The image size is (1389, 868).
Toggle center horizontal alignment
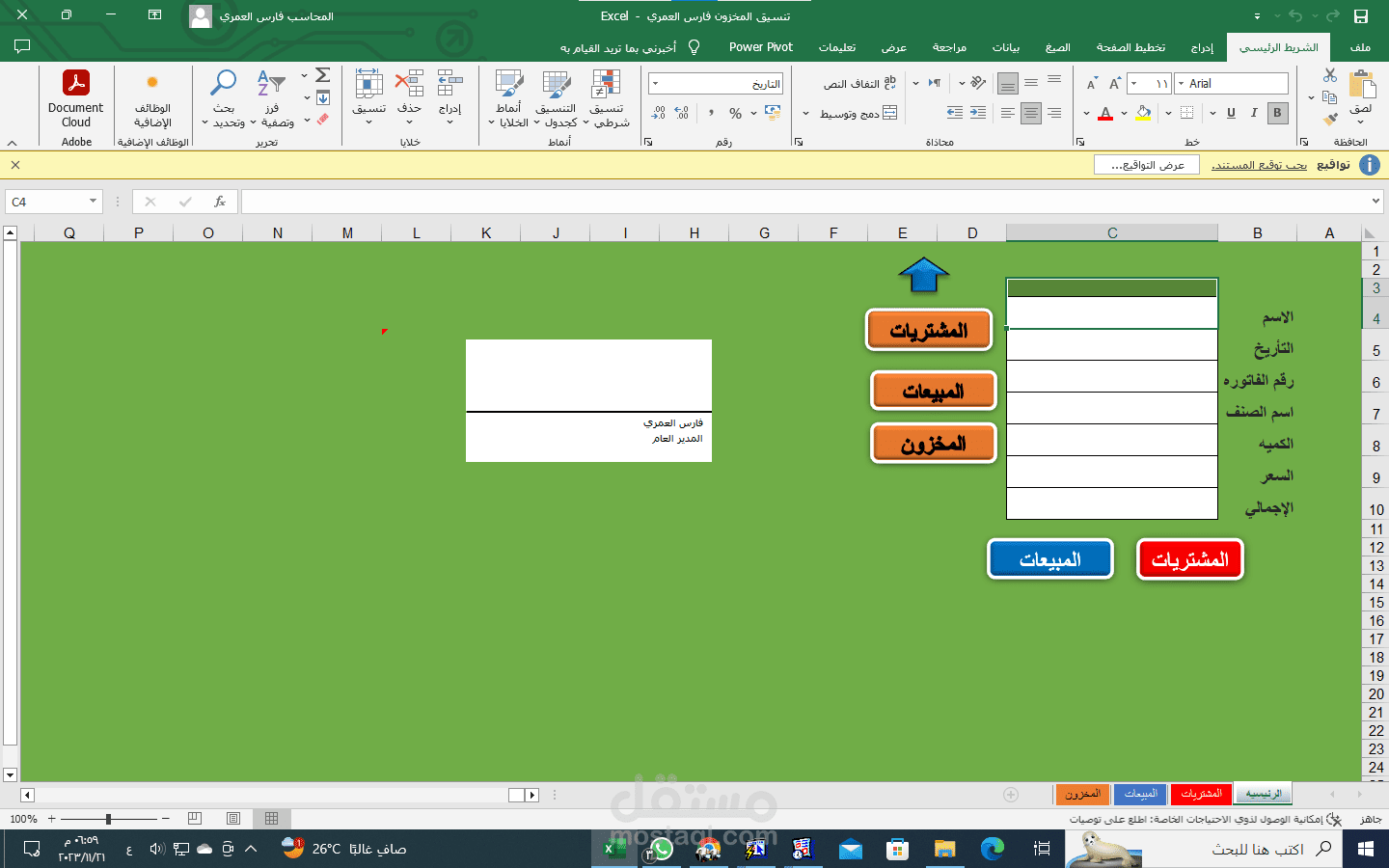[x=1031, y=113]
